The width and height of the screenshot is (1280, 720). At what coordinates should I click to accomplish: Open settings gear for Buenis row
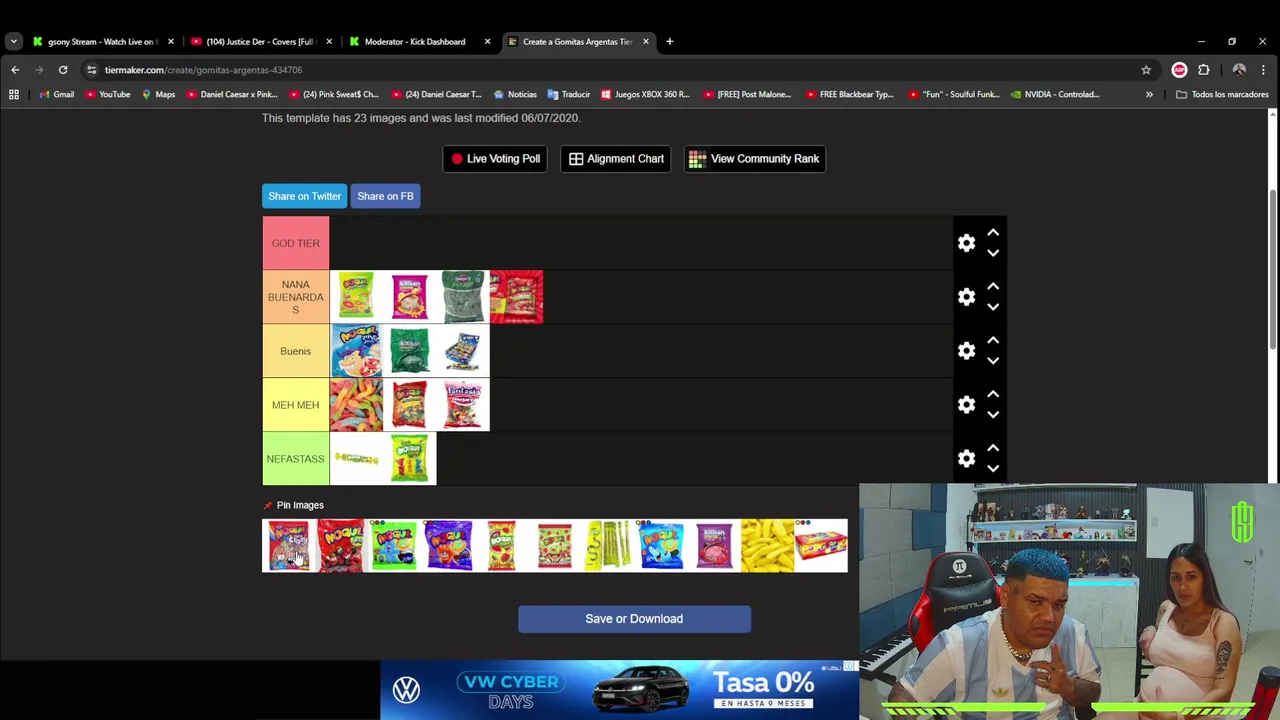point(966,351)
